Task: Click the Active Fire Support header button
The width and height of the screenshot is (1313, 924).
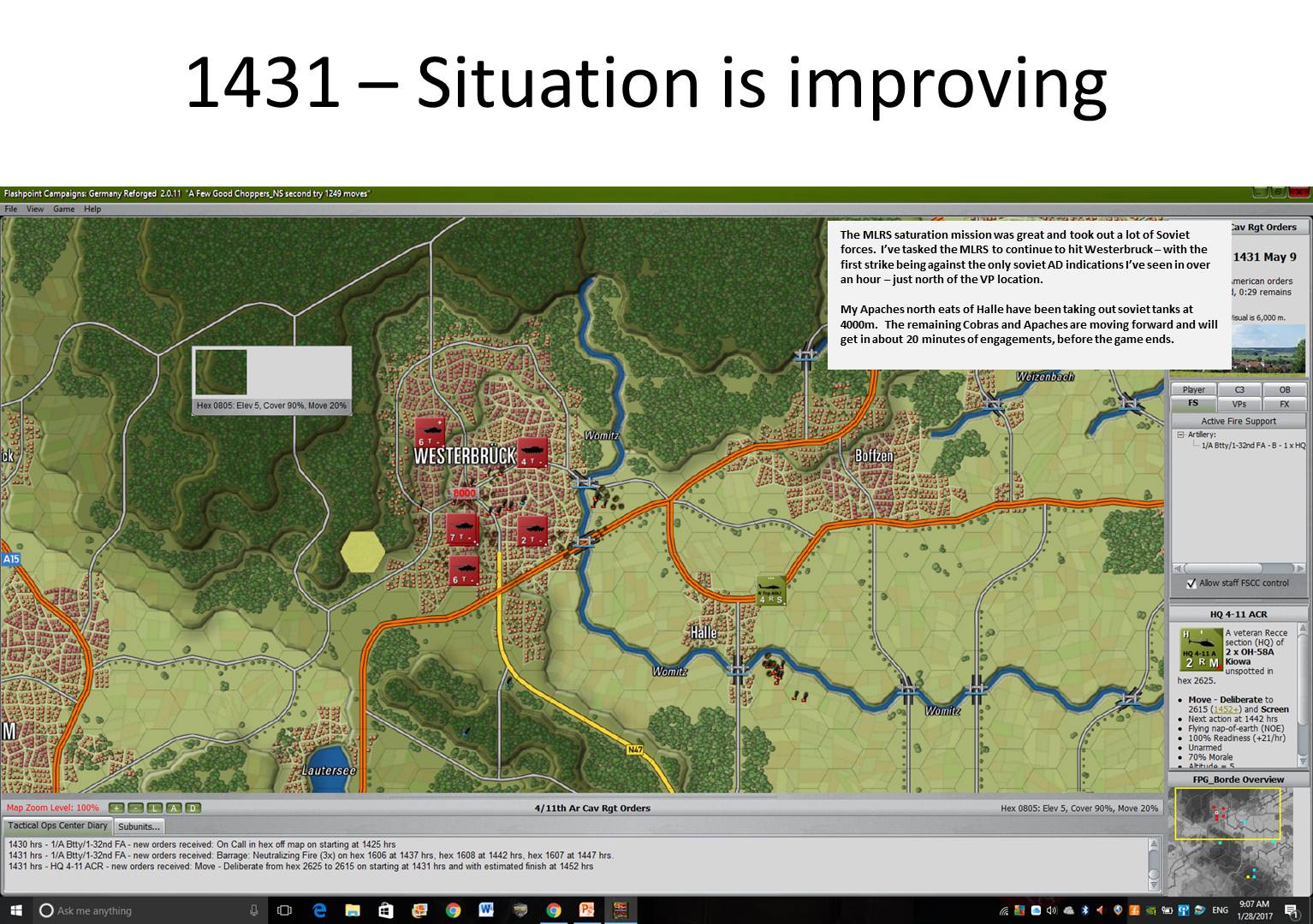Action: [x=1239, y=421]
